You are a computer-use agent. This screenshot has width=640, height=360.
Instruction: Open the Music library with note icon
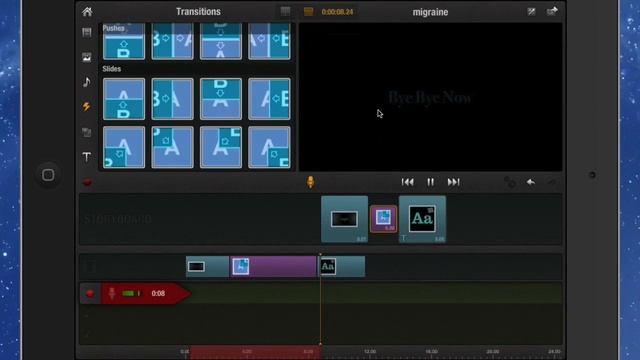(87, 82)
